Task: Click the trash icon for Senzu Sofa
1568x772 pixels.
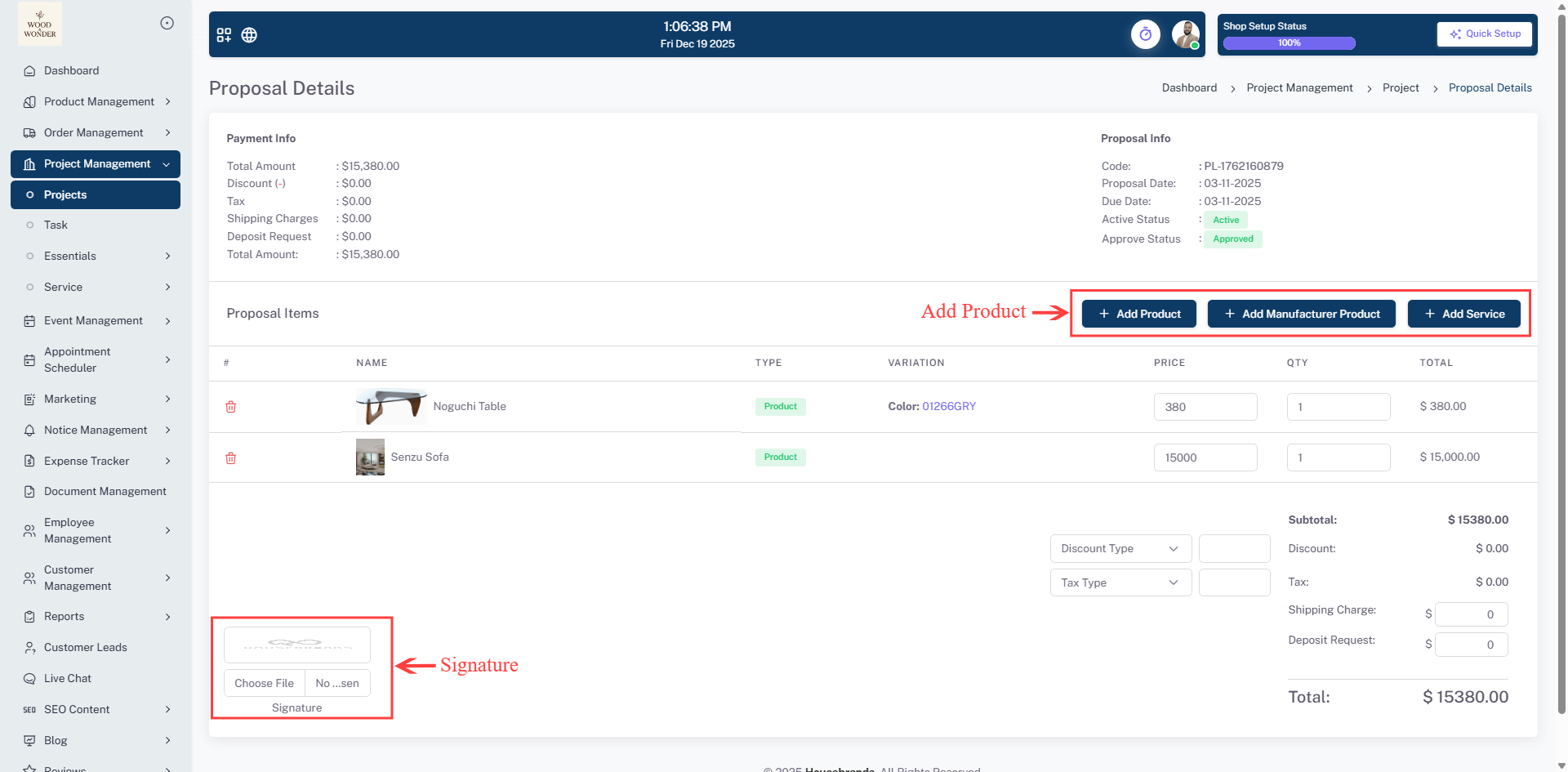Action: tap(231, 458)
